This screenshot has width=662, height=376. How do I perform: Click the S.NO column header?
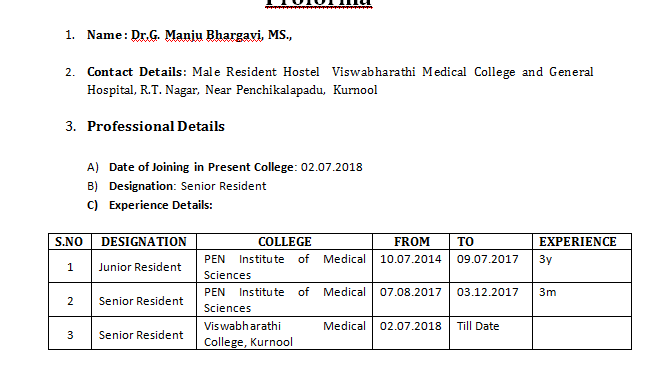pyautogui.click(x=69, y=242)
